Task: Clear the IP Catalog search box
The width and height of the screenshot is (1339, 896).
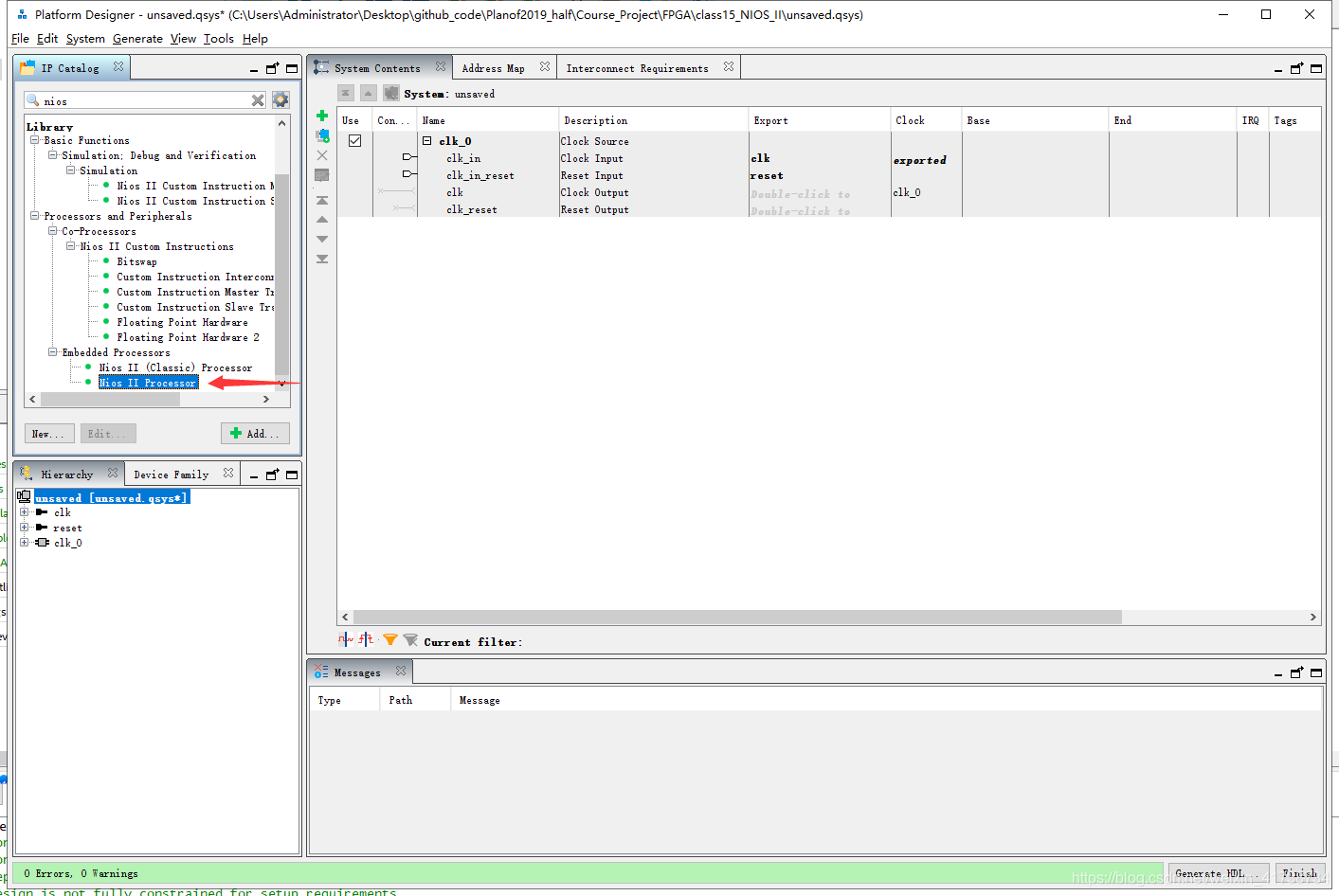Action: [258, 100]
